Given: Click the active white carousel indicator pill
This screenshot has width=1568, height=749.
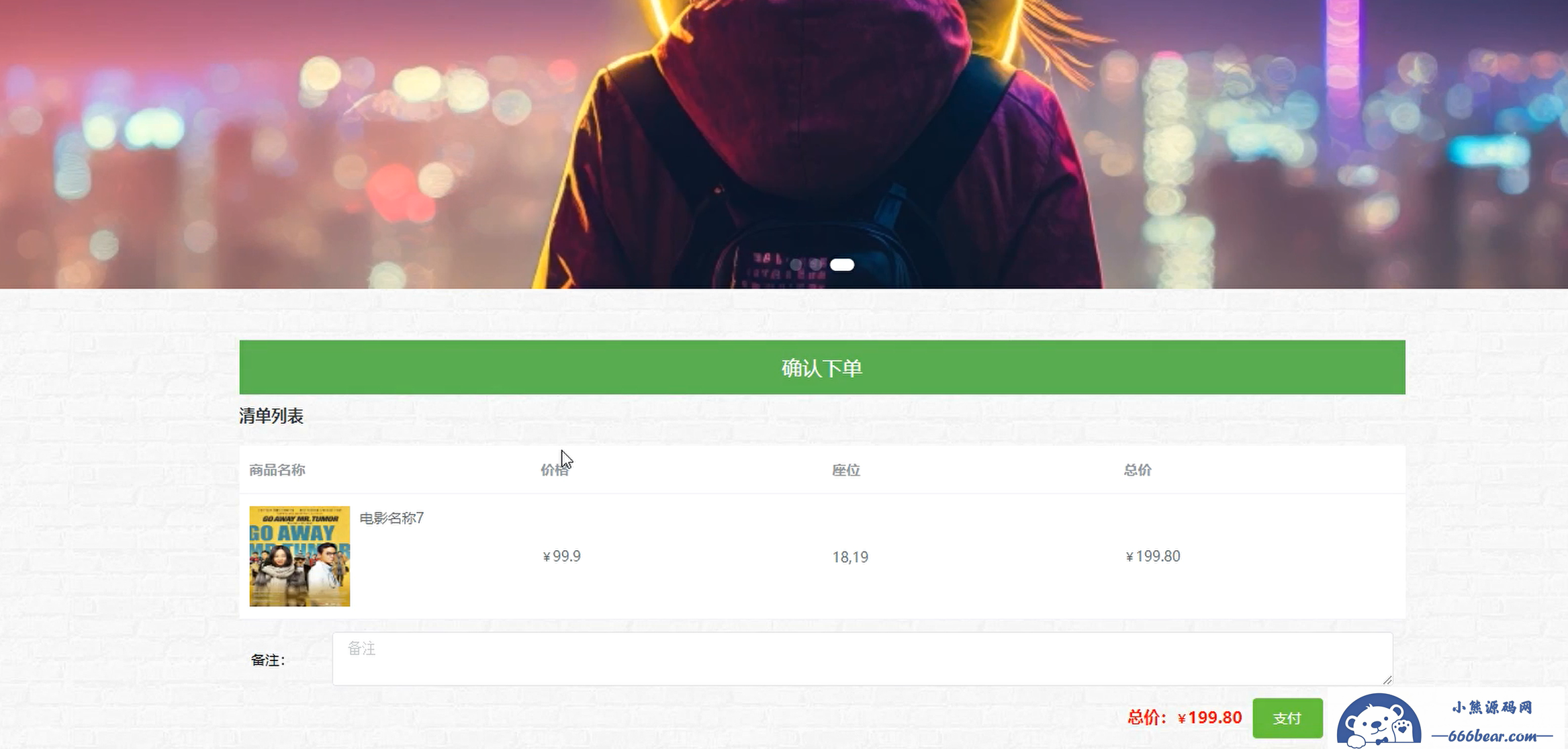Looking at the screenshot, I should pyautogui.click(x=842, y=265).
